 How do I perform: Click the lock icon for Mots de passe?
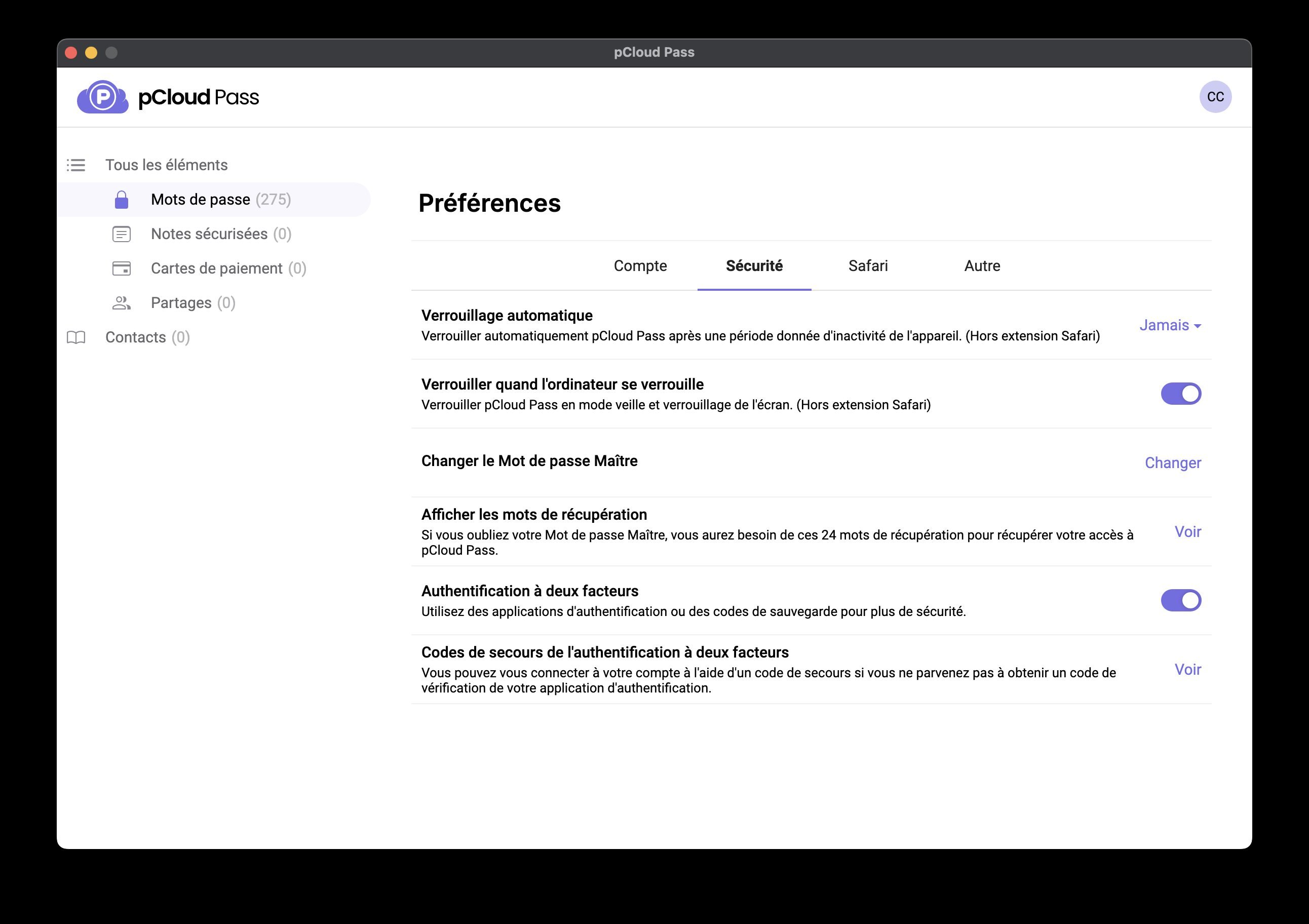coord(122,200)
